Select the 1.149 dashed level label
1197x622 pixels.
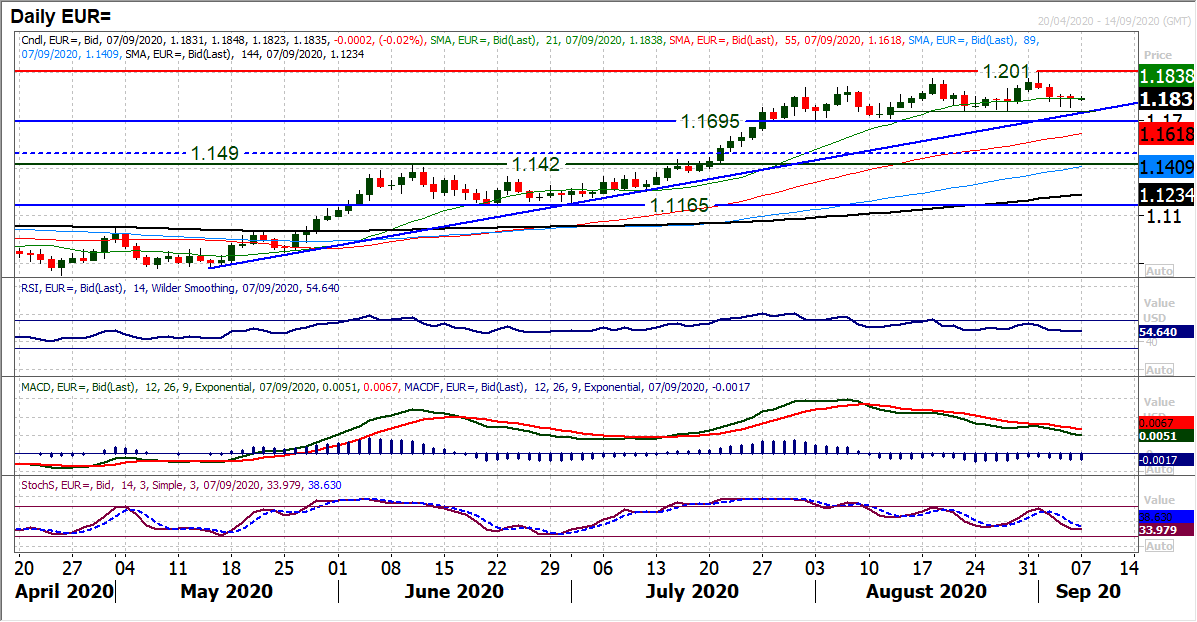214,153
